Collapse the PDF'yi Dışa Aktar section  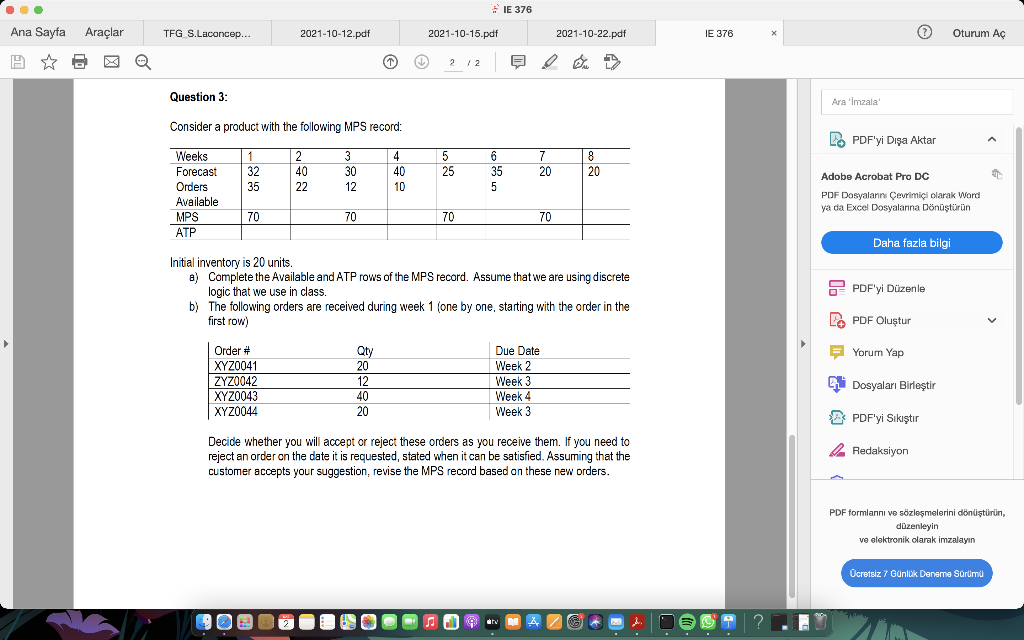pyautogui.click(x=992, y=139)
